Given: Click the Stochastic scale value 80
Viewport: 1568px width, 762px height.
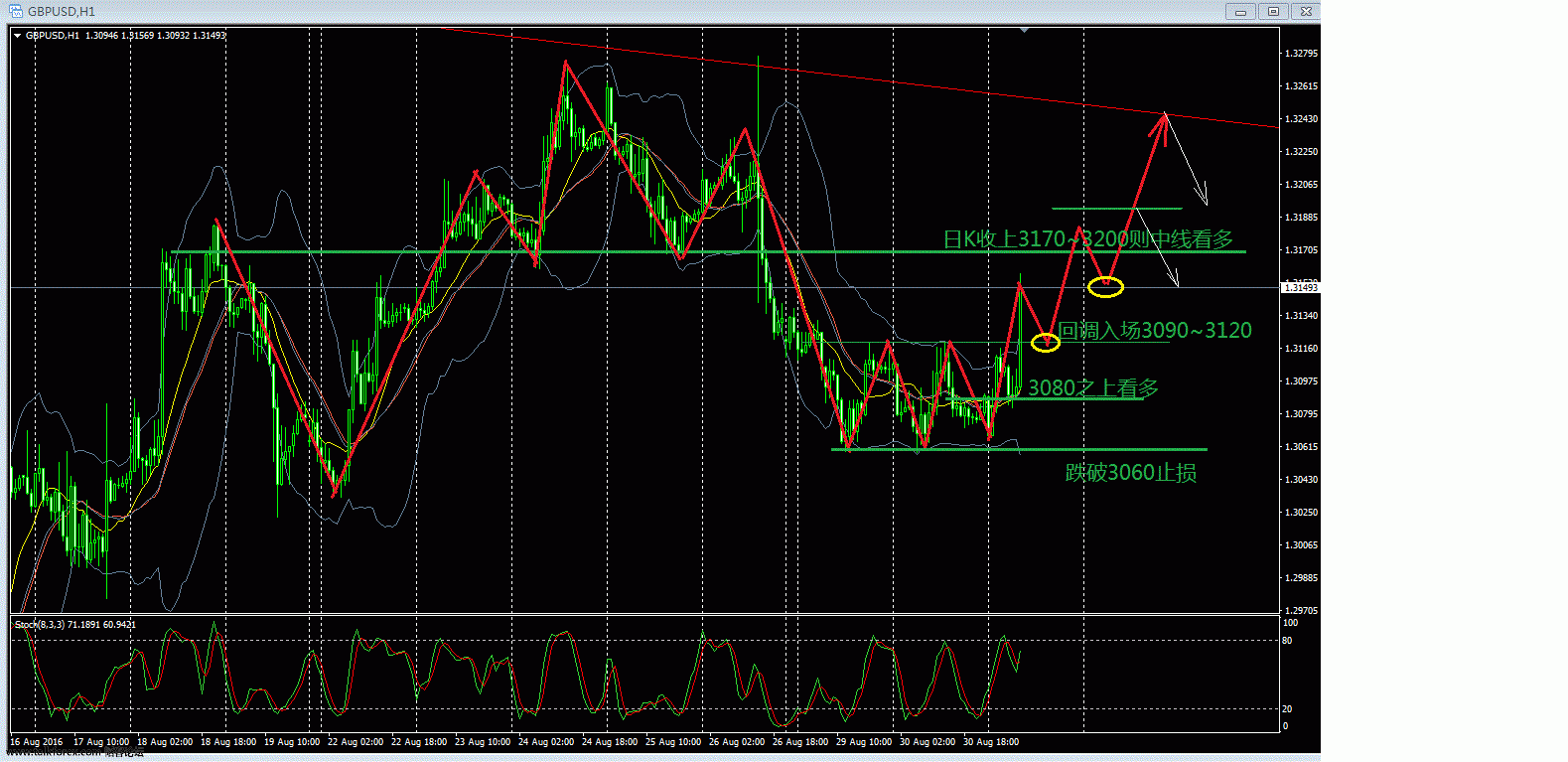Looking at the screenshot, I should click(x=1287, y=641).
